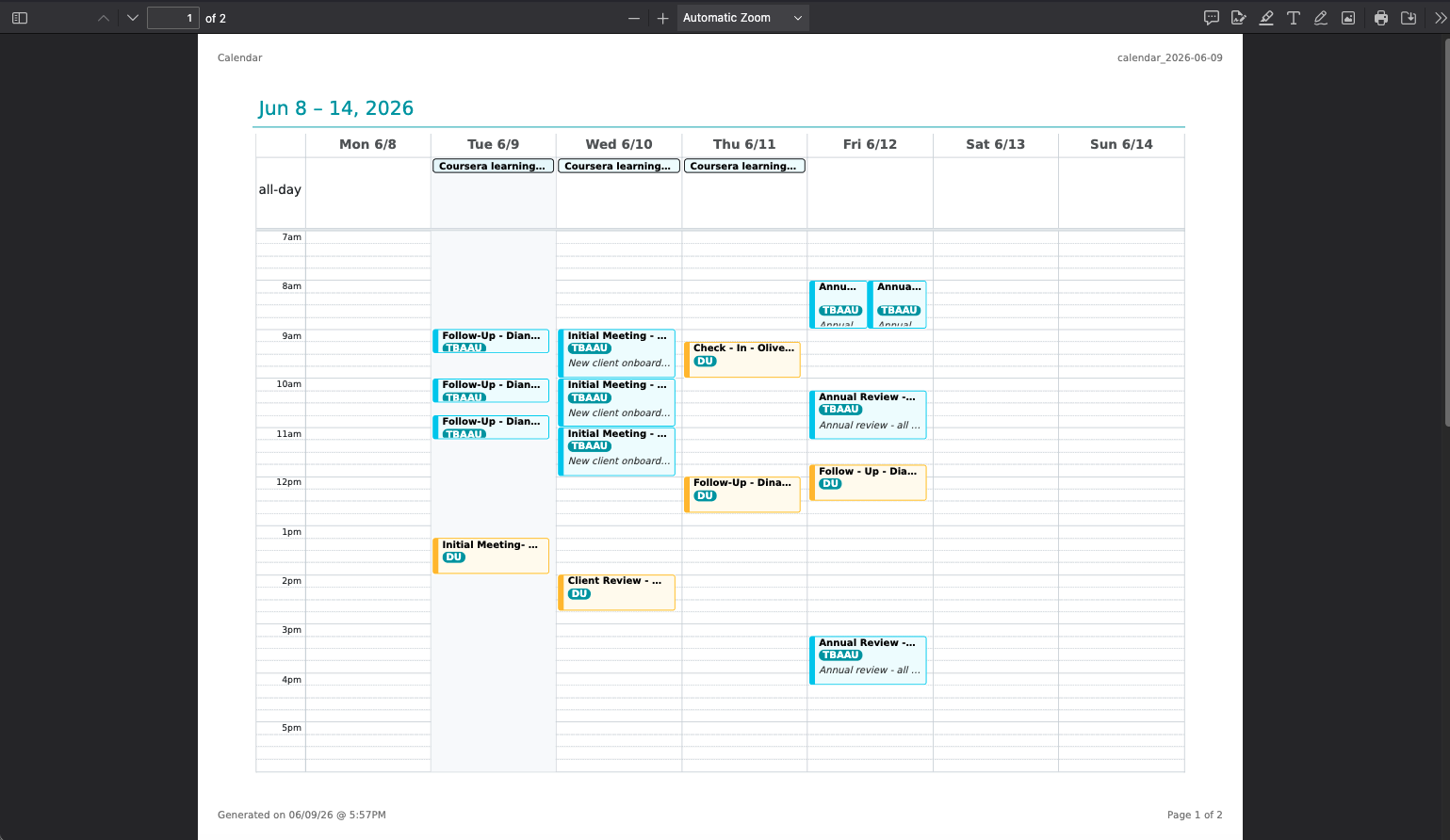Click Friday's 10am Annual Review event

(x=868, y=414)
